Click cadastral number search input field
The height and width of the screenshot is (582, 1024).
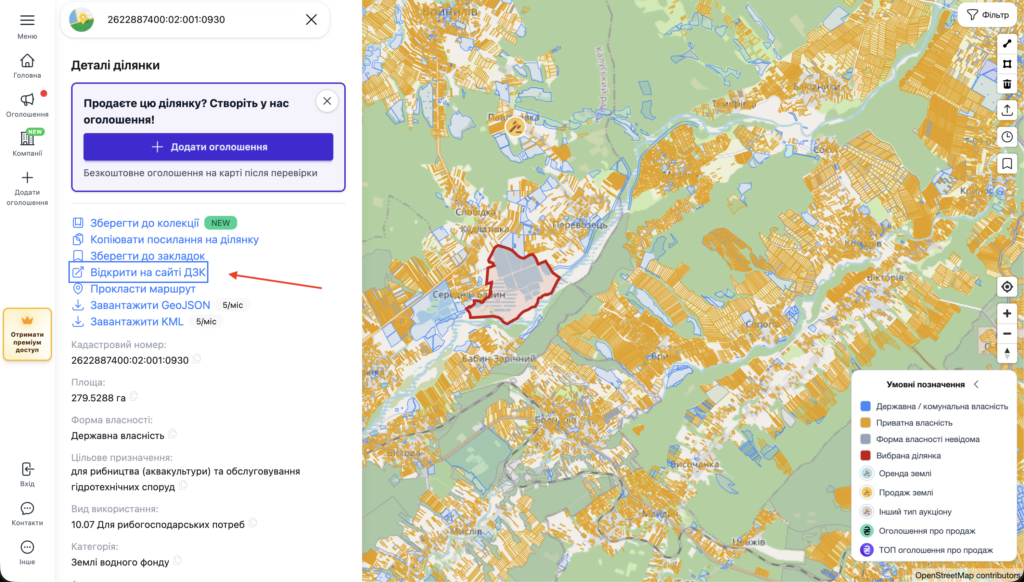195,20
